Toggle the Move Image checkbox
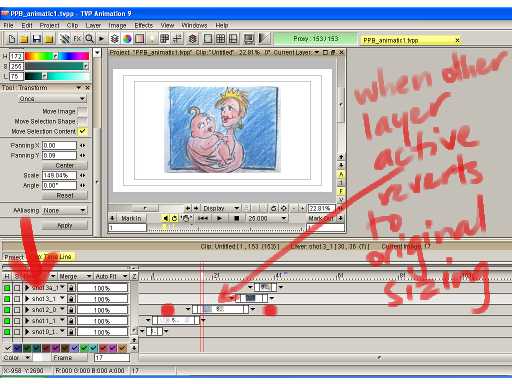The width and height of the screenshot is (512, 384). coord(82,111)
